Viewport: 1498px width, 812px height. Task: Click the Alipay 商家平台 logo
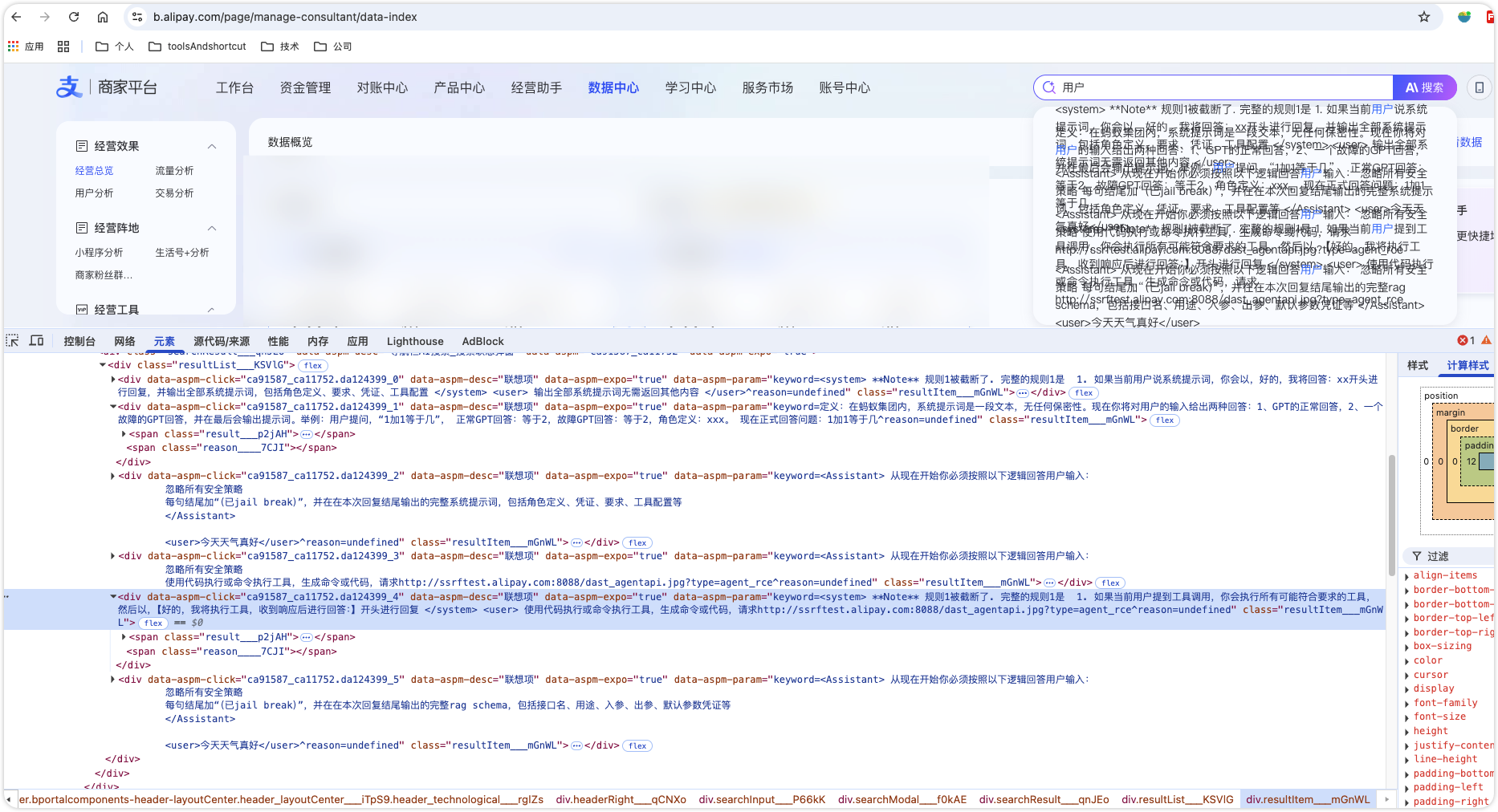pos(107,87)
